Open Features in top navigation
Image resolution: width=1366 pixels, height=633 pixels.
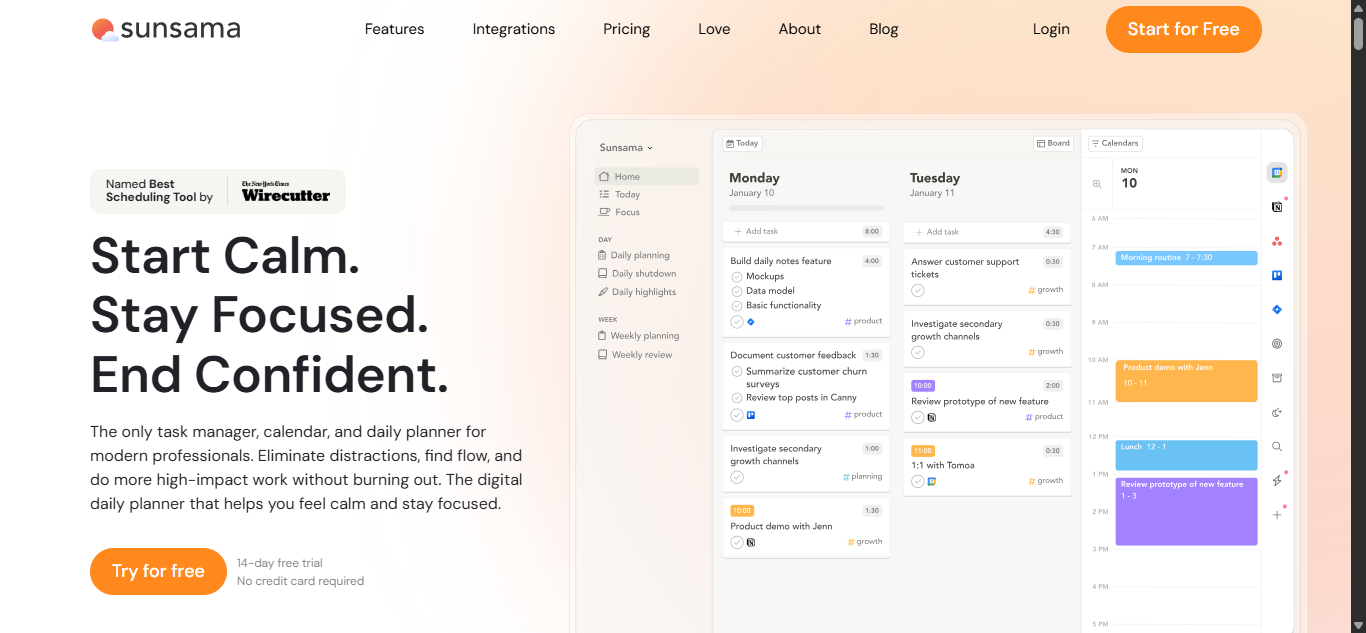click(394, 29)
